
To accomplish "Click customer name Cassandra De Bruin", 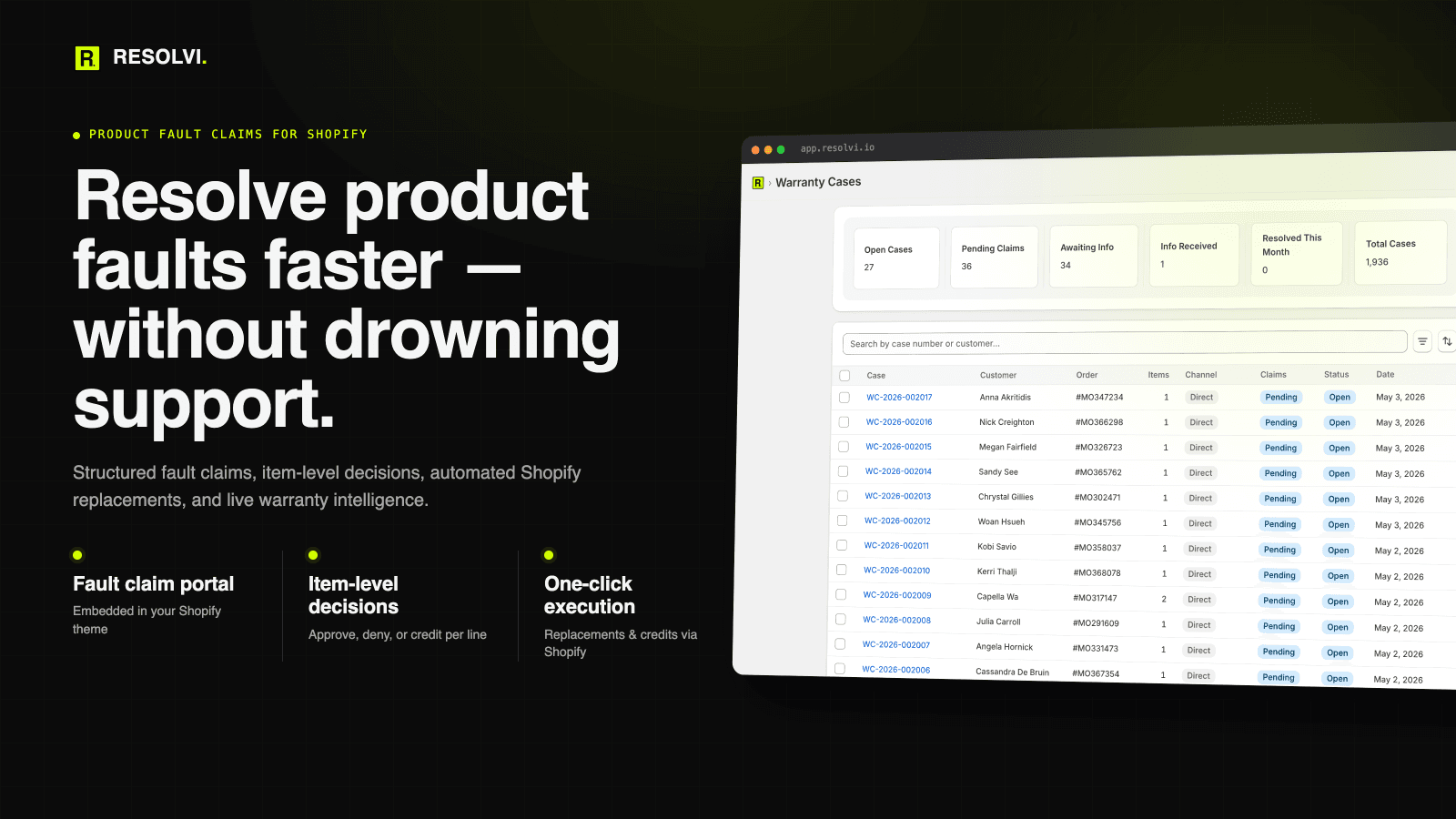I will click(1012, 672).
